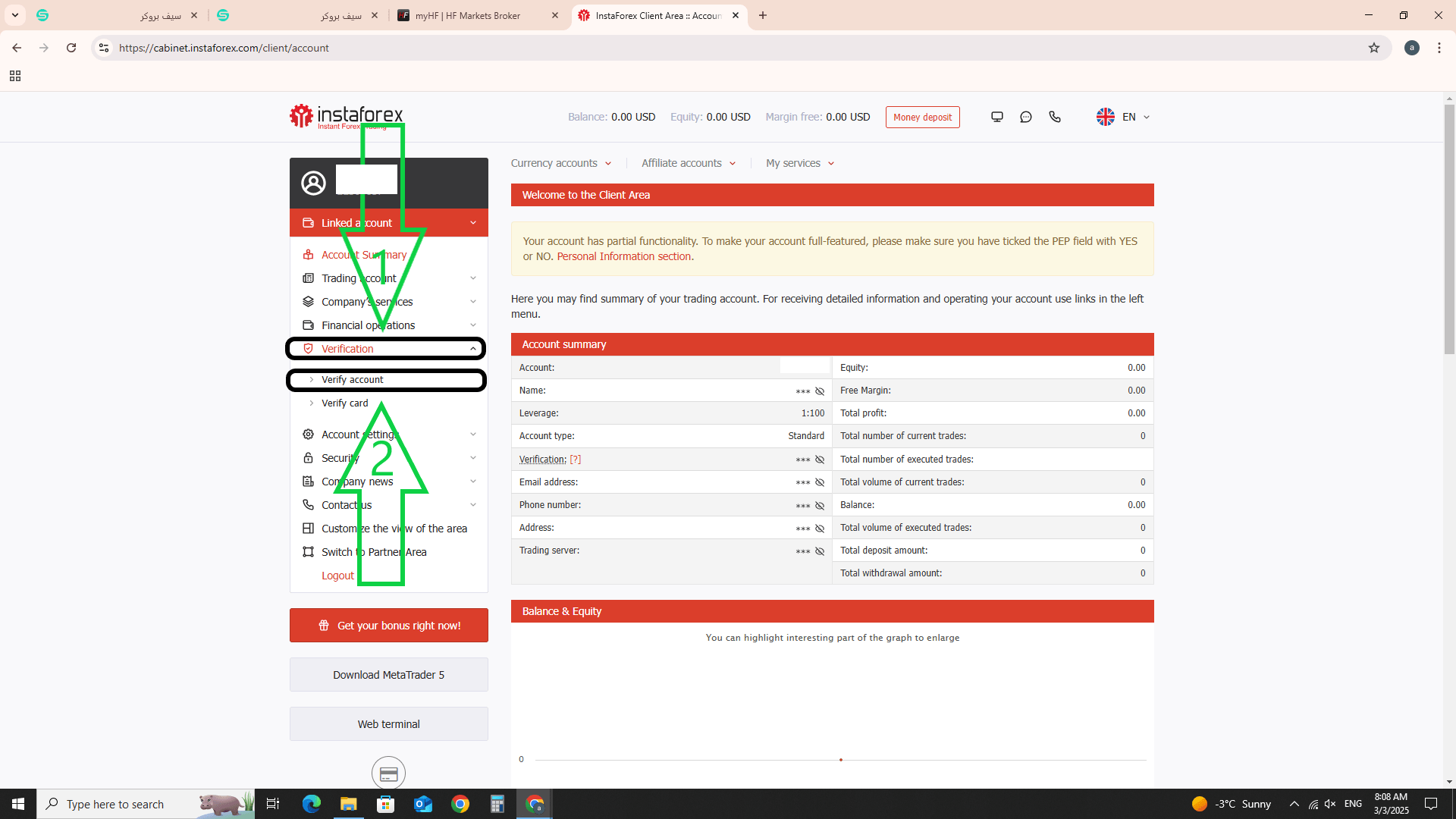The image size is (1456, 819).
Task: Click the page vertical scrollbar thumb
Action: pyautogui.click(x=1449, y=230)
